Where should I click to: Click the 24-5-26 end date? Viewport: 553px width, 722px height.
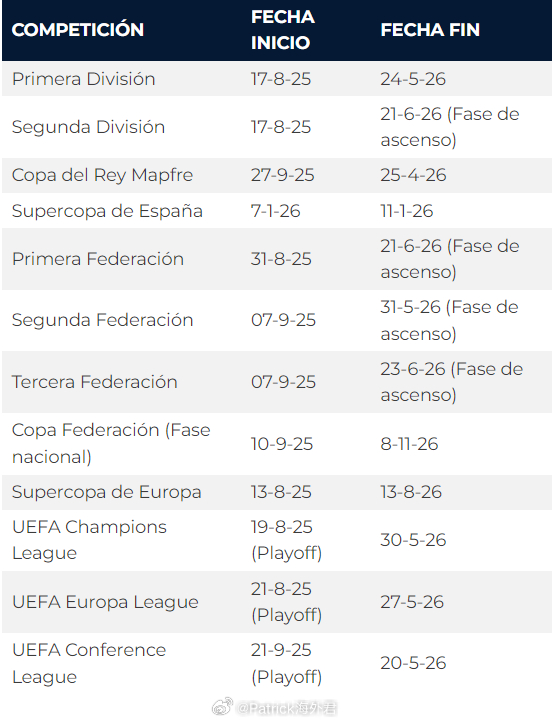(x=413, y=79)
